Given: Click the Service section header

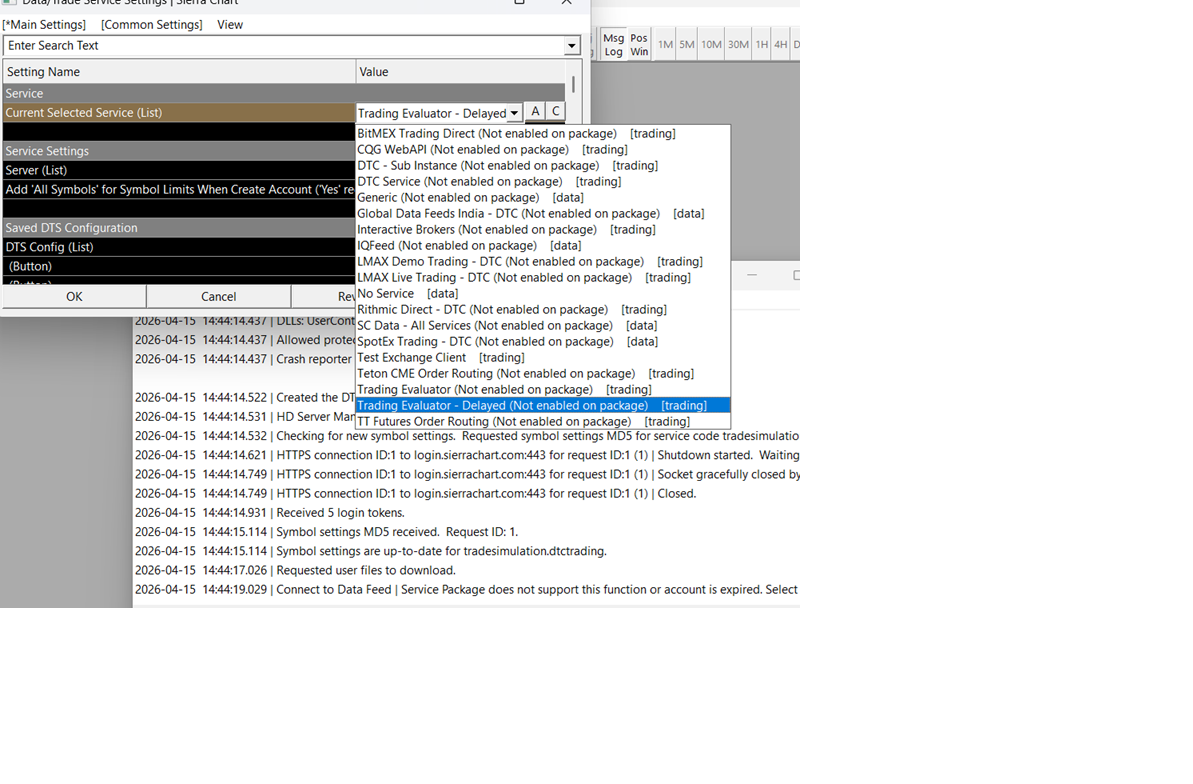Looking at the screenshot, I should pyautogui.click(x=284, y=93).
